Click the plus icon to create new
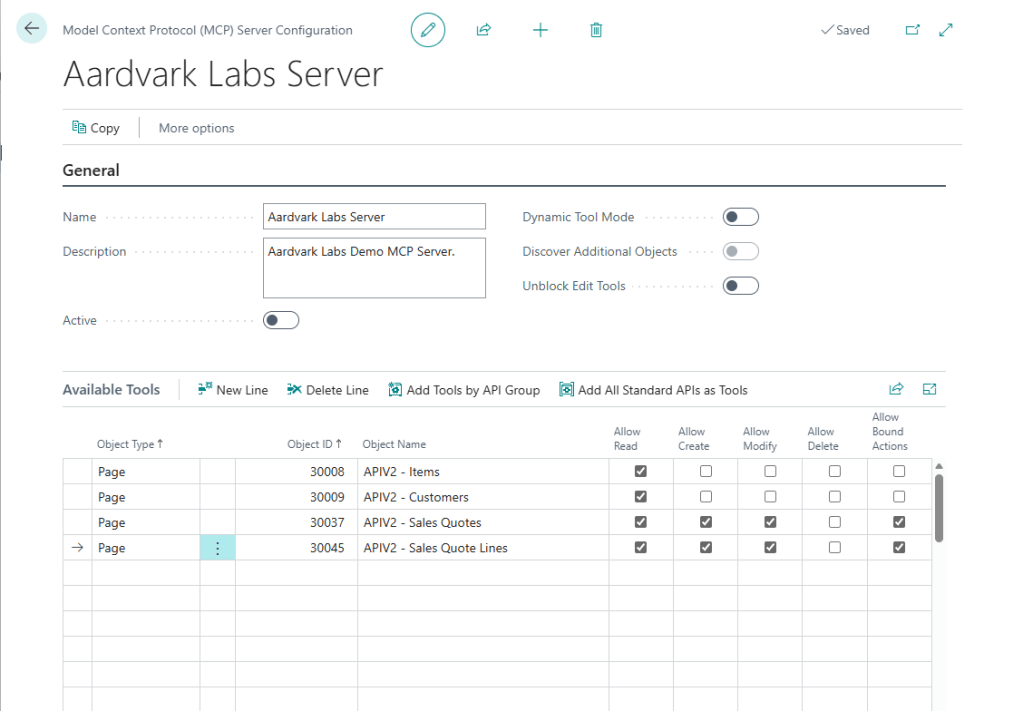The width and height of the screenshot is (1023, 711). [540, 30]
